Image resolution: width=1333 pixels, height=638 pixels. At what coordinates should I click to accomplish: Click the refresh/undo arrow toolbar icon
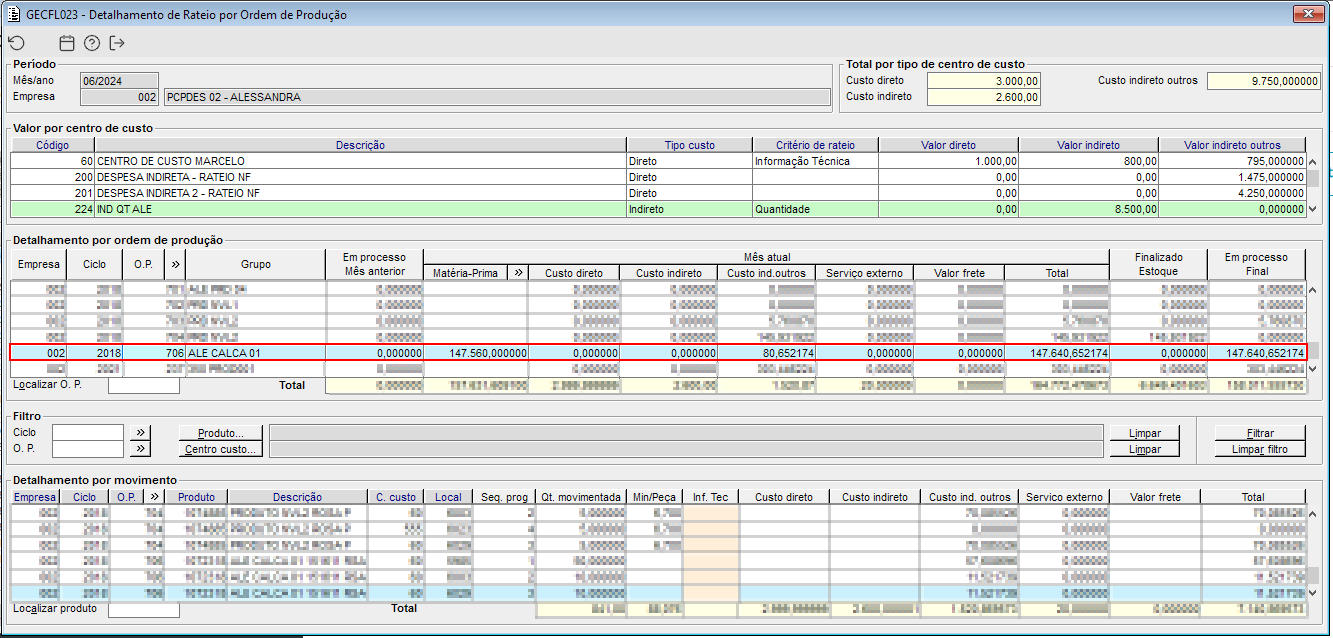coord(17,43)
